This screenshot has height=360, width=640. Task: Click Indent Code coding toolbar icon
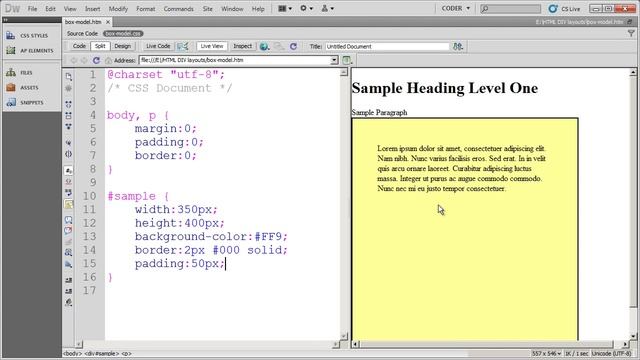[x=69, y=280]
